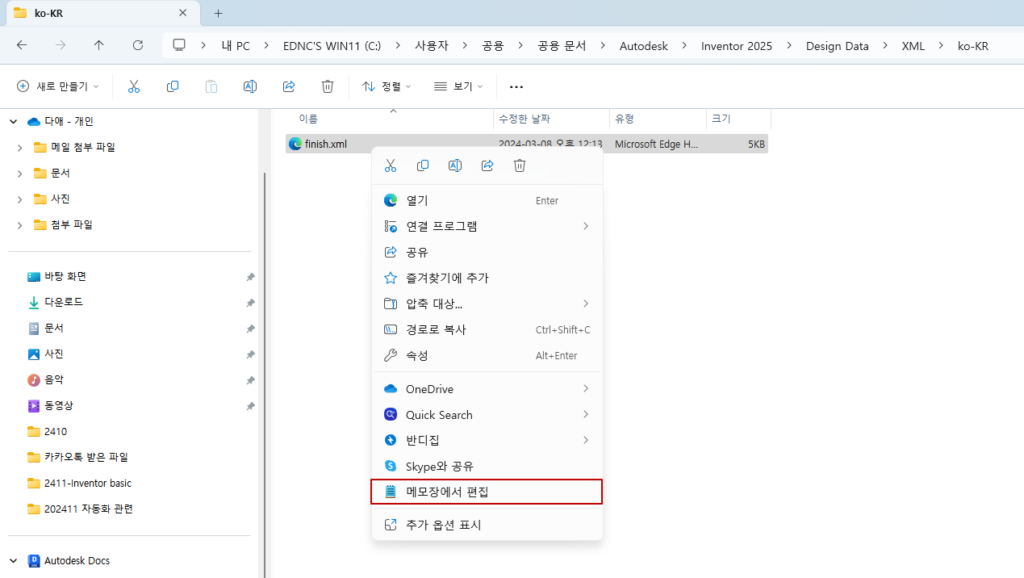This screenshot has width=1024, height=578.
Task: Refresh the current folder view
Action: [x=138, y=45]
